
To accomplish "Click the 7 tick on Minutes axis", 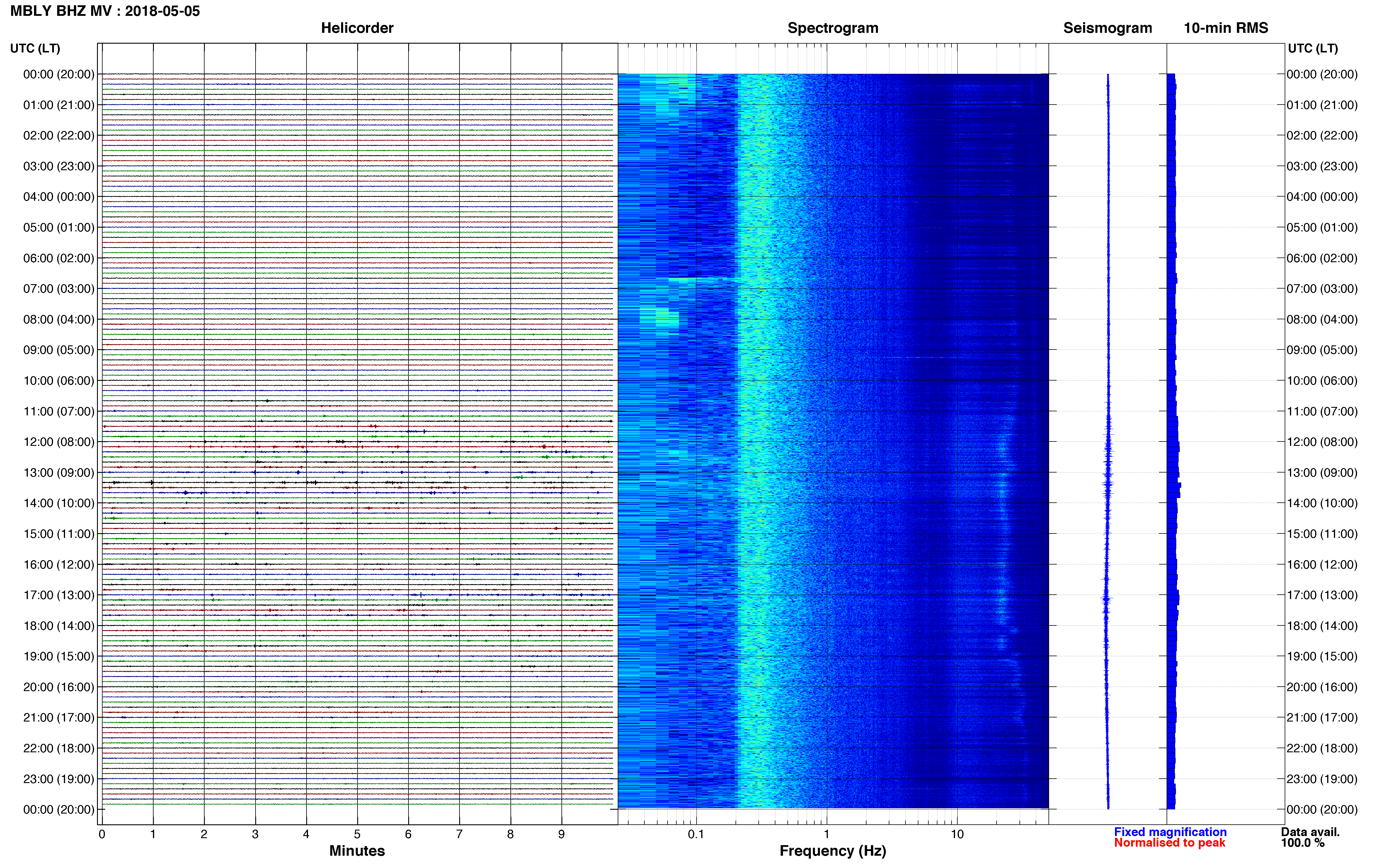I will coord(459,834).
